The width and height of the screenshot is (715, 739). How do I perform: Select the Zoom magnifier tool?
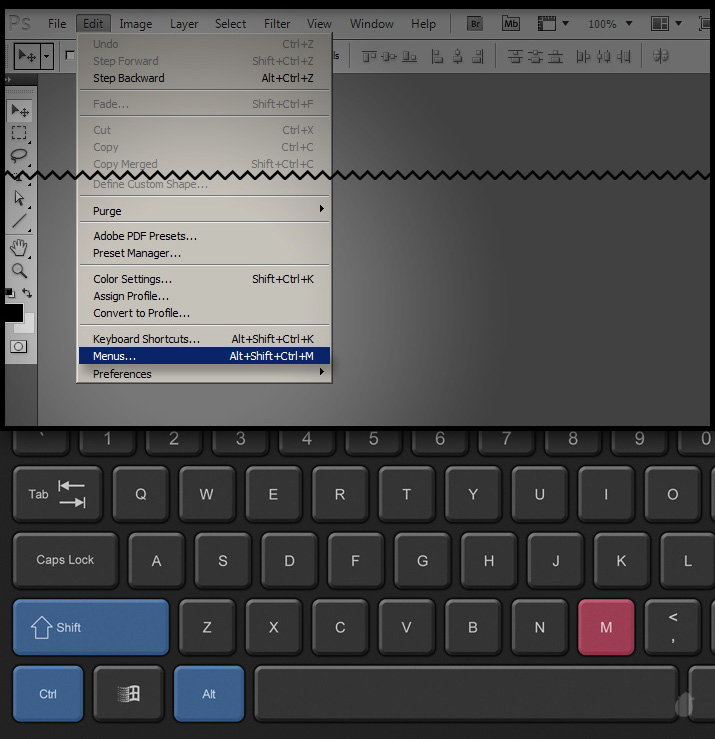[19, 270]
